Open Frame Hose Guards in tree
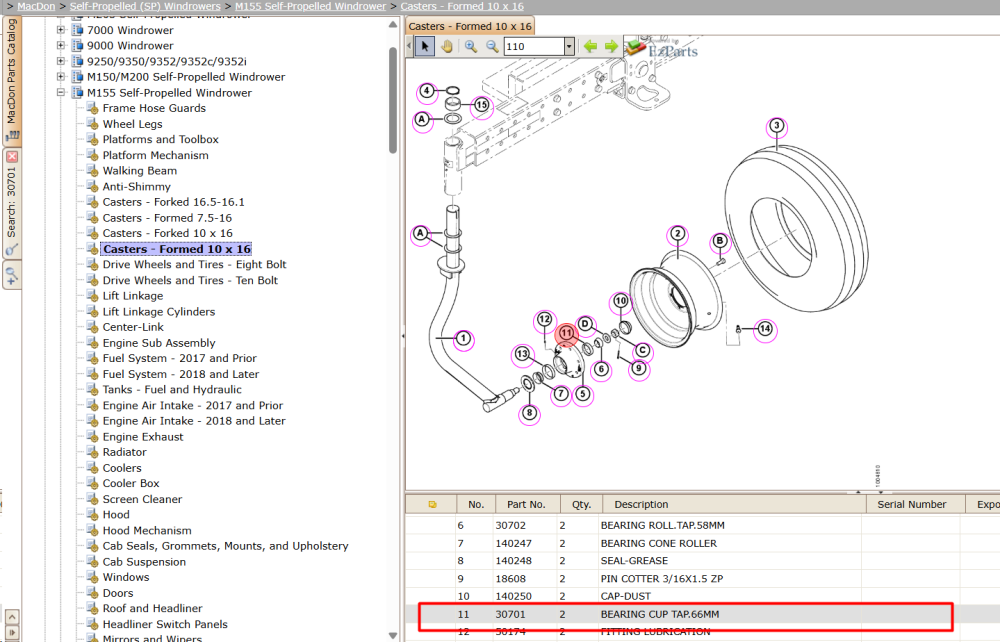This screenshot has height=642, width=1000. [x=154, y=108]
